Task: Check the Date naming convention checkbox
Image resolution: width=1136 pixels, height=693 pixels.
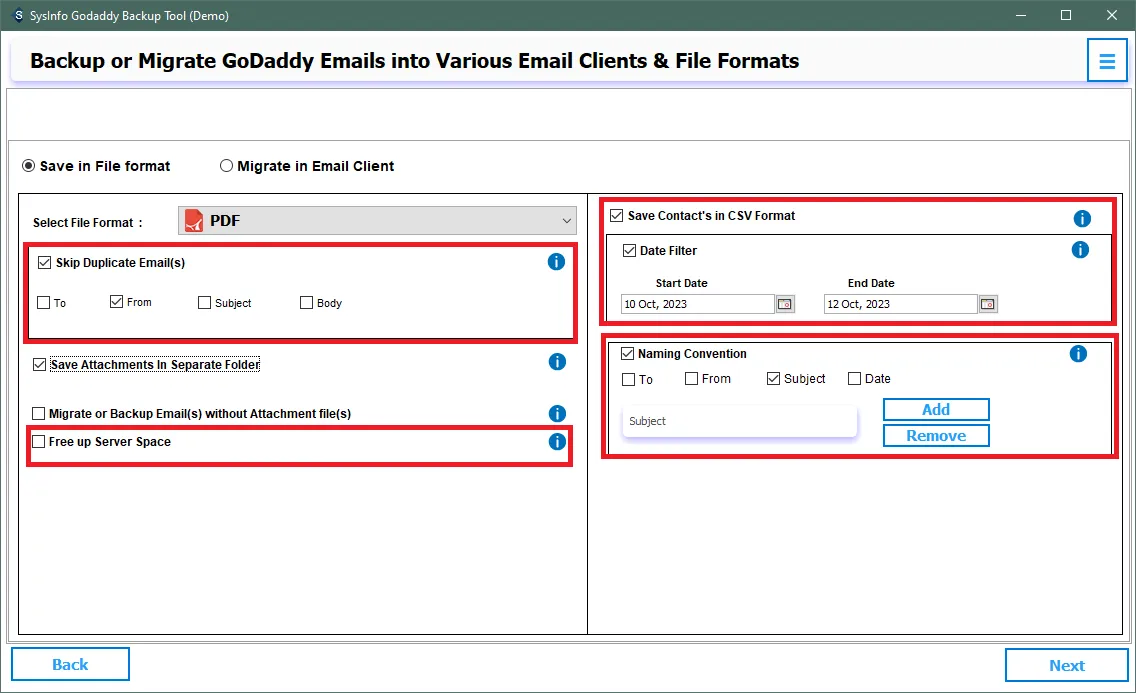Action: click(x=854, y=379)
